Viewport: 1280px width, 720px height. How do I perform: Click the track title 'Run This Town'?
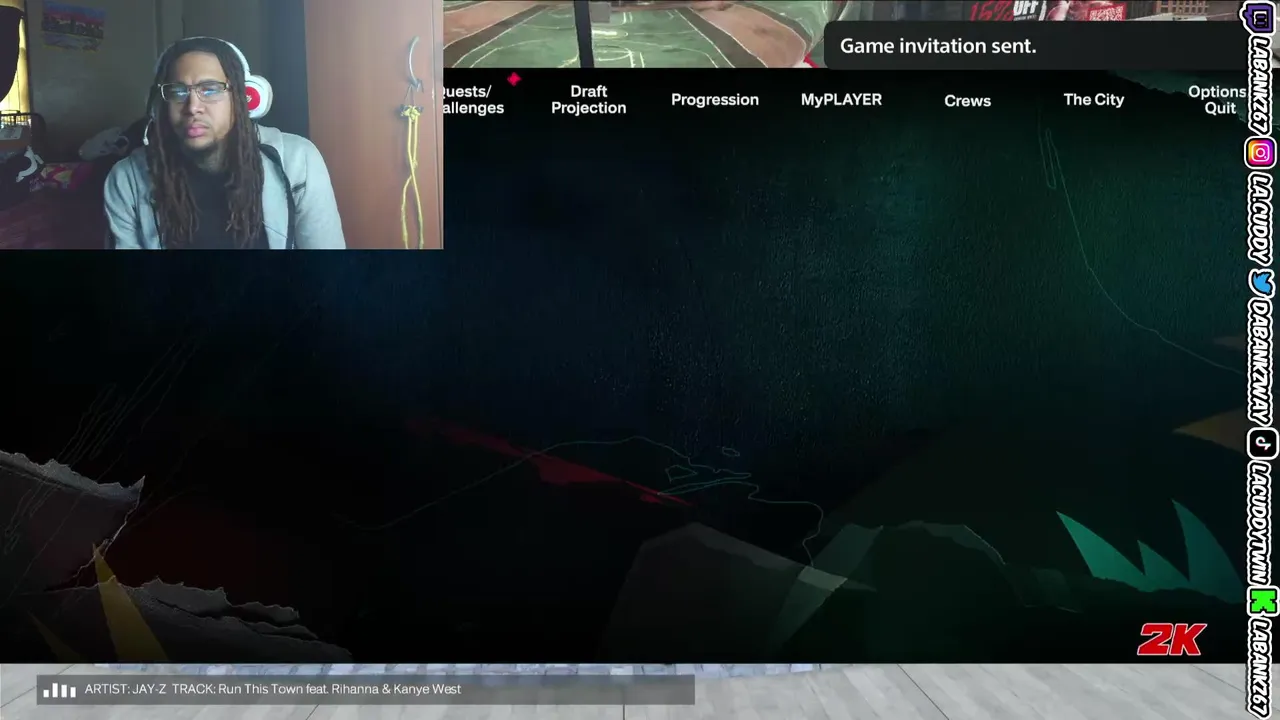[260, 689]
